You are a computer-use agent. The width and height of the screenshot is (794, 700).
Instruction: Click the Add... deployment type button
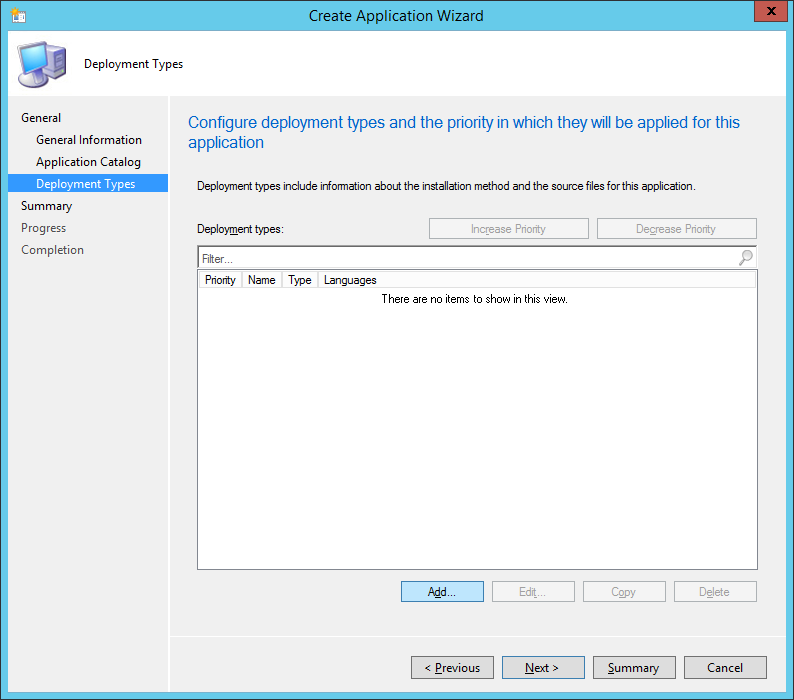[x=442, y=592]
